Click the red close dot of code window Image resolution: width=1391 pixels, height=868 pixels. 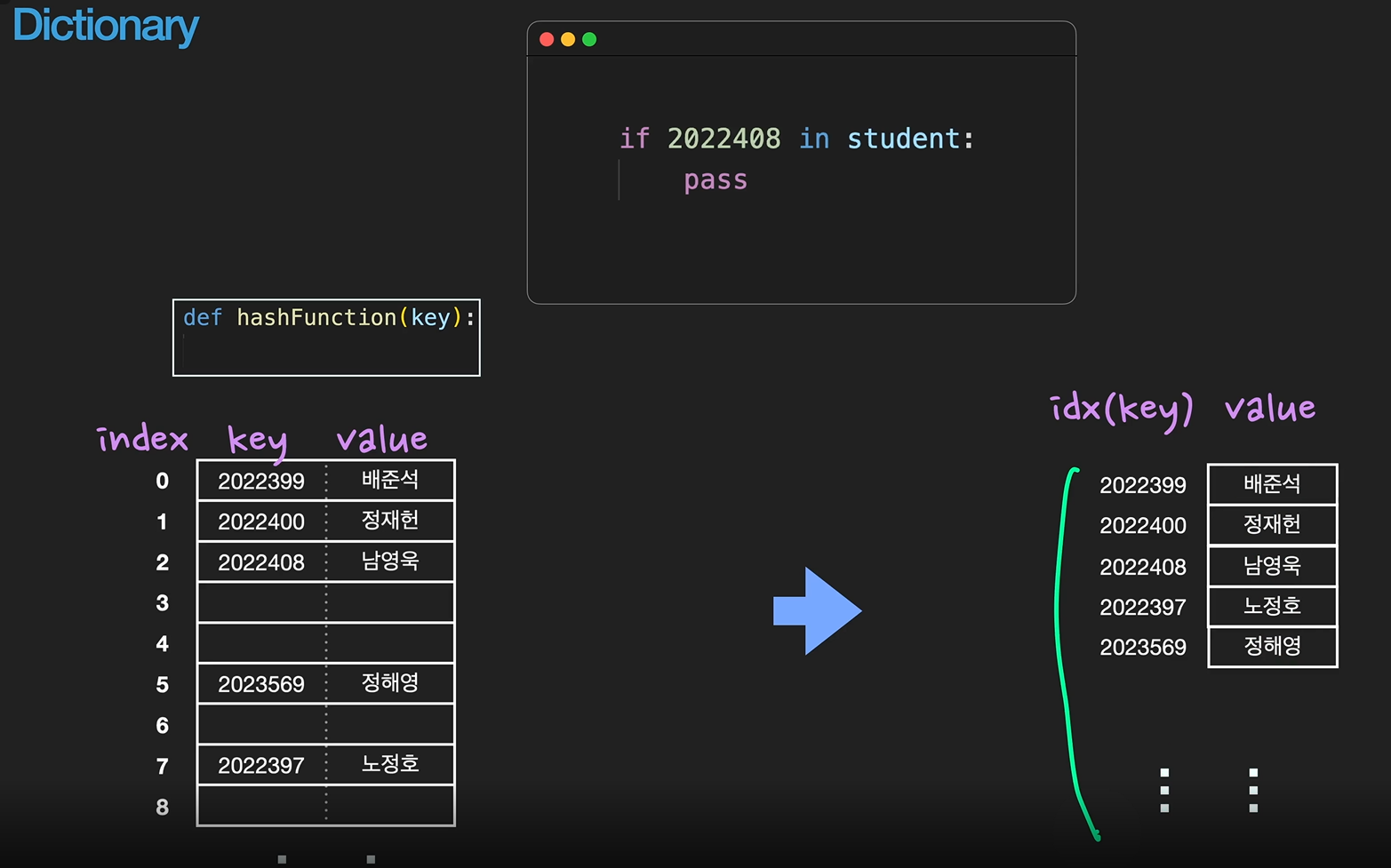547,39
